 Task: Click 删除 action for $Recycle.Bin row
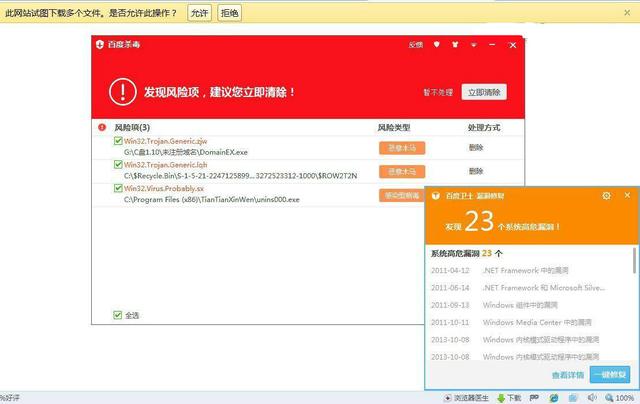pyautogui.click(x=476, y=171)
